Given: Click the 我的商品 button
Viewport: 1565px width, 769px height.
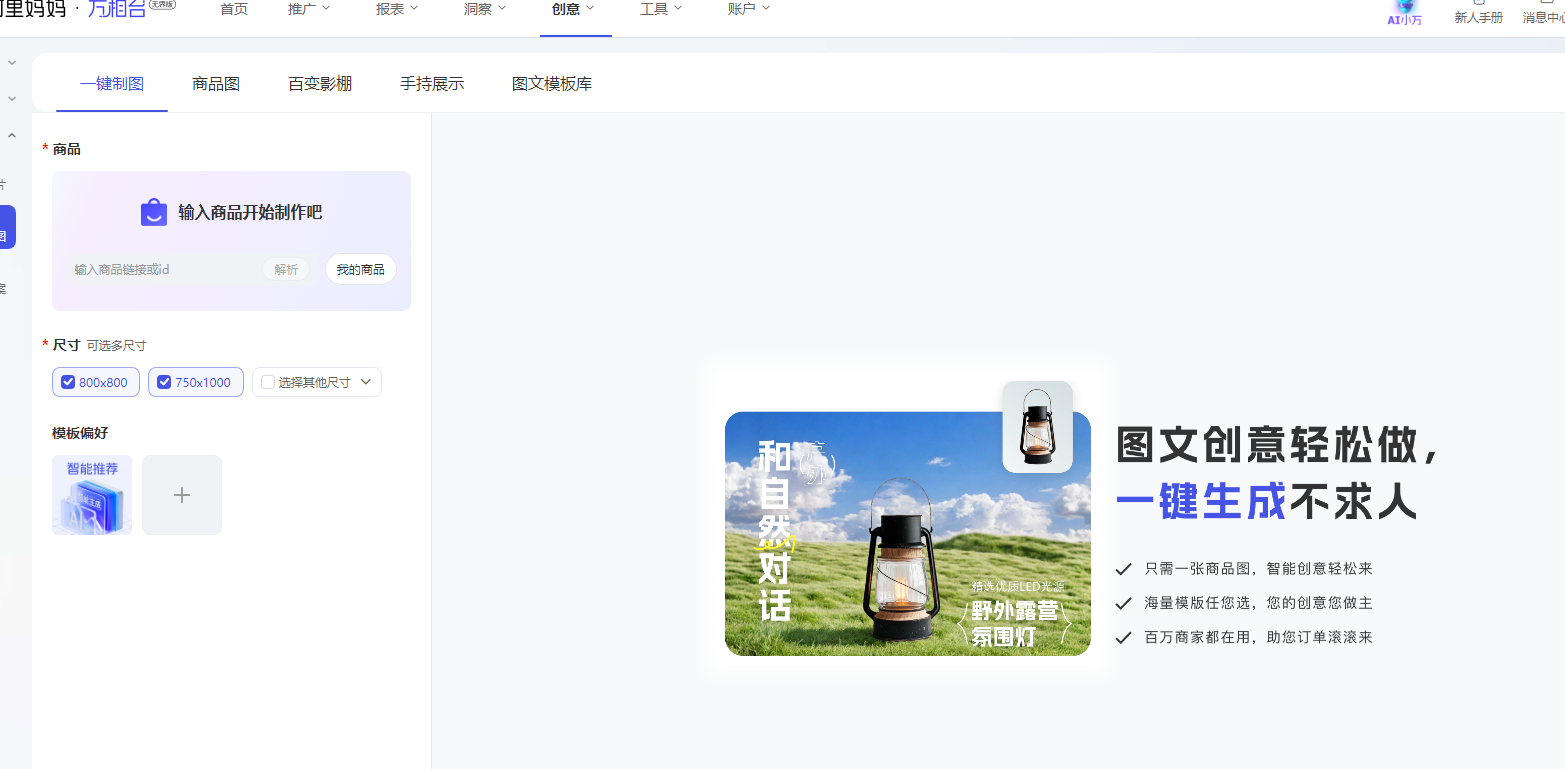Looking at the screenshot, I should 360,269.
